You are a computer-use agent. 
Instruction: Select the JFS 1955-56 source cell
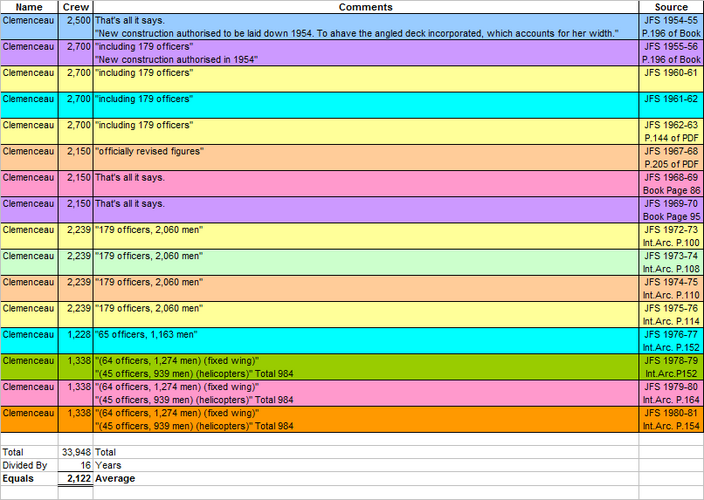point(671,53)
